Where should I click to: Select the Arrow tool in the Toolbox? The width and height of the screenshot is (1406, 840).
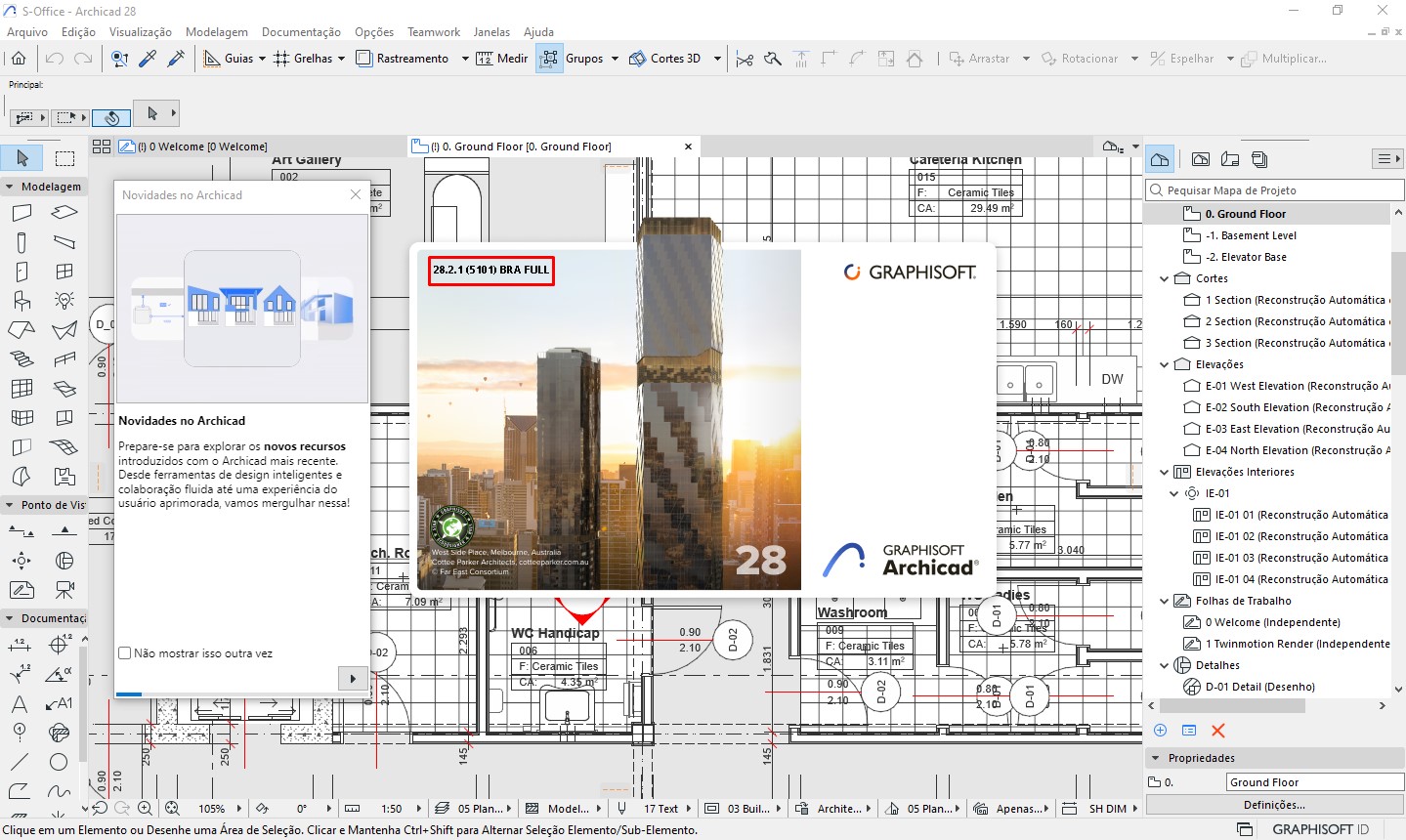point(22,157)
